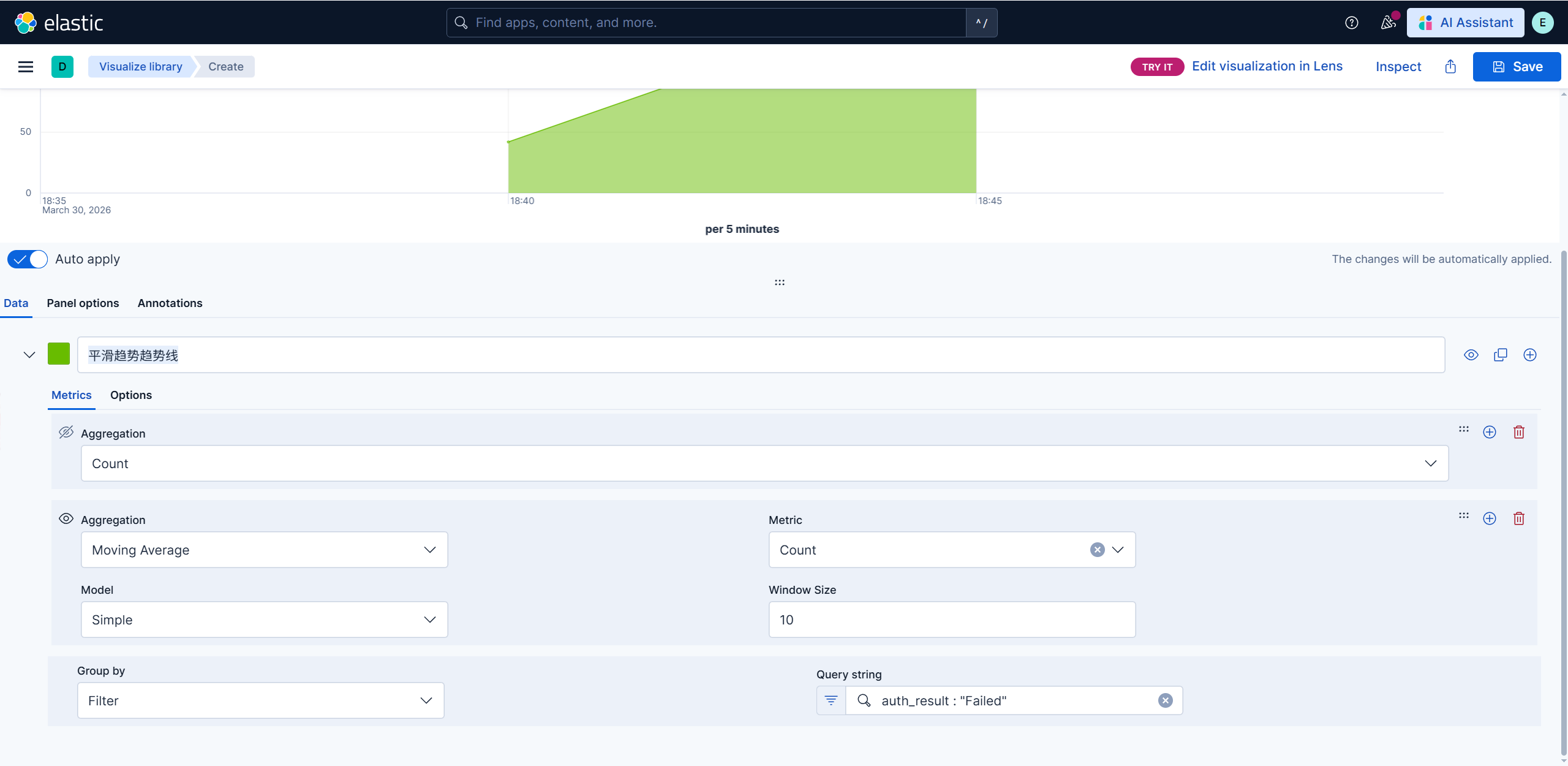Switch to the Panel options tab
Viewport: 1568px width, 766px height.
click(x=83, y=303)
